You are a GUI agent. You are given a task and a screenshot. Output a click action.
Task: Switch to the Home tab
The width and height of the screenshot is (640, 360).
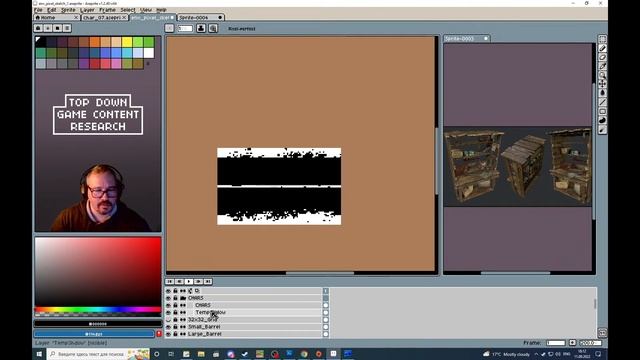(x=57, y=18)
